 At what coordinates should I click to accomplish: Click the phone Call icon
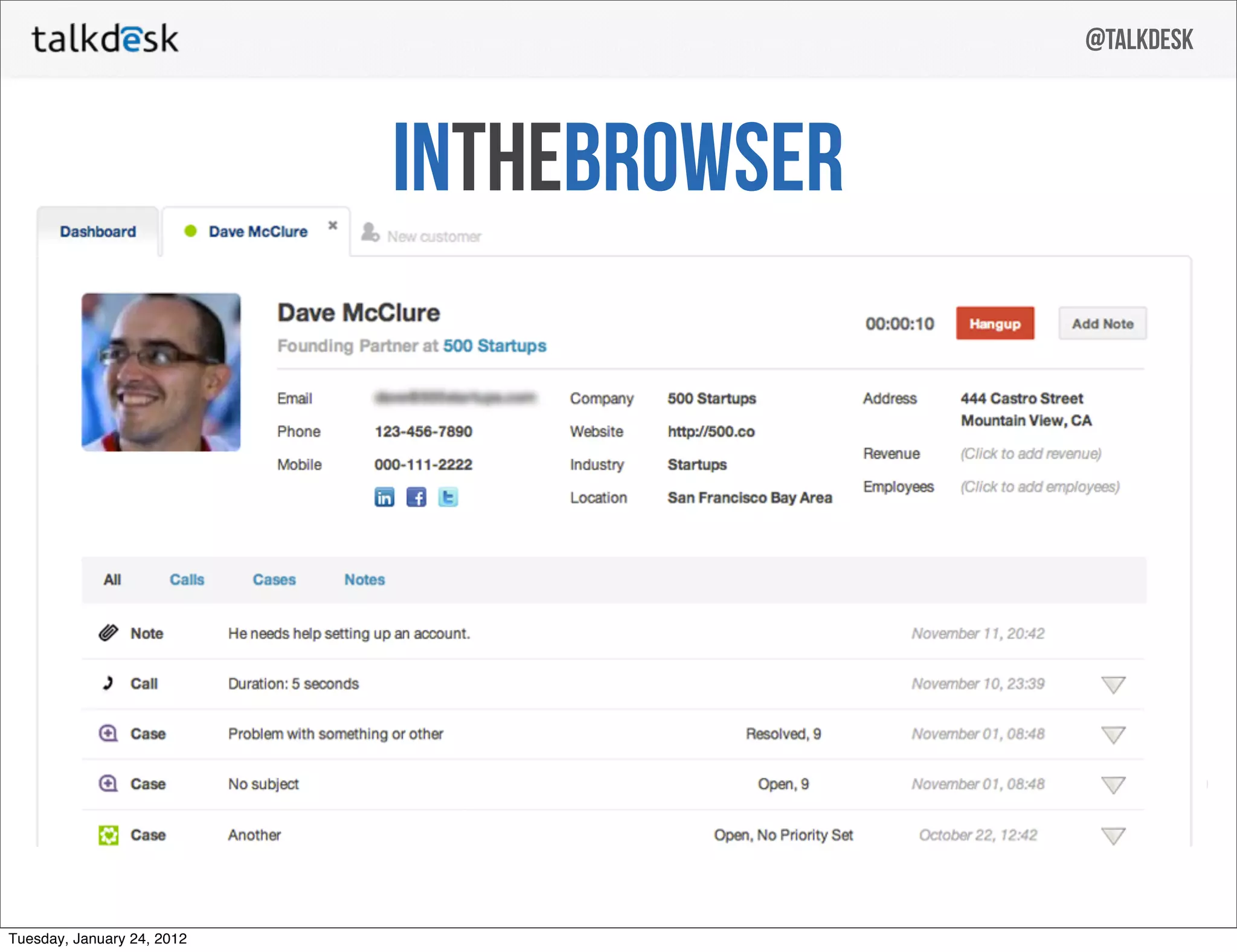108,683
